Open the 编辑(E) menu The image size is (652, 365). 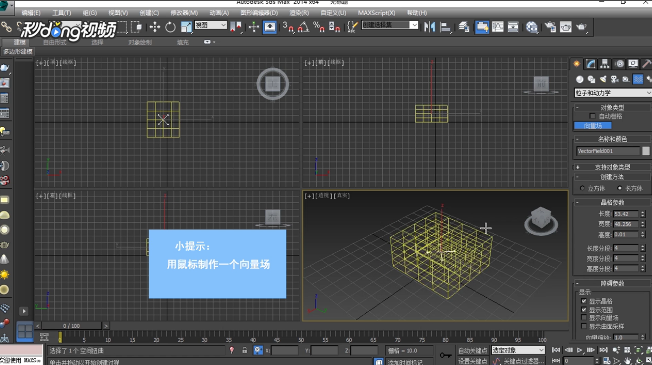pyautogui.click(x=31, y=13)
